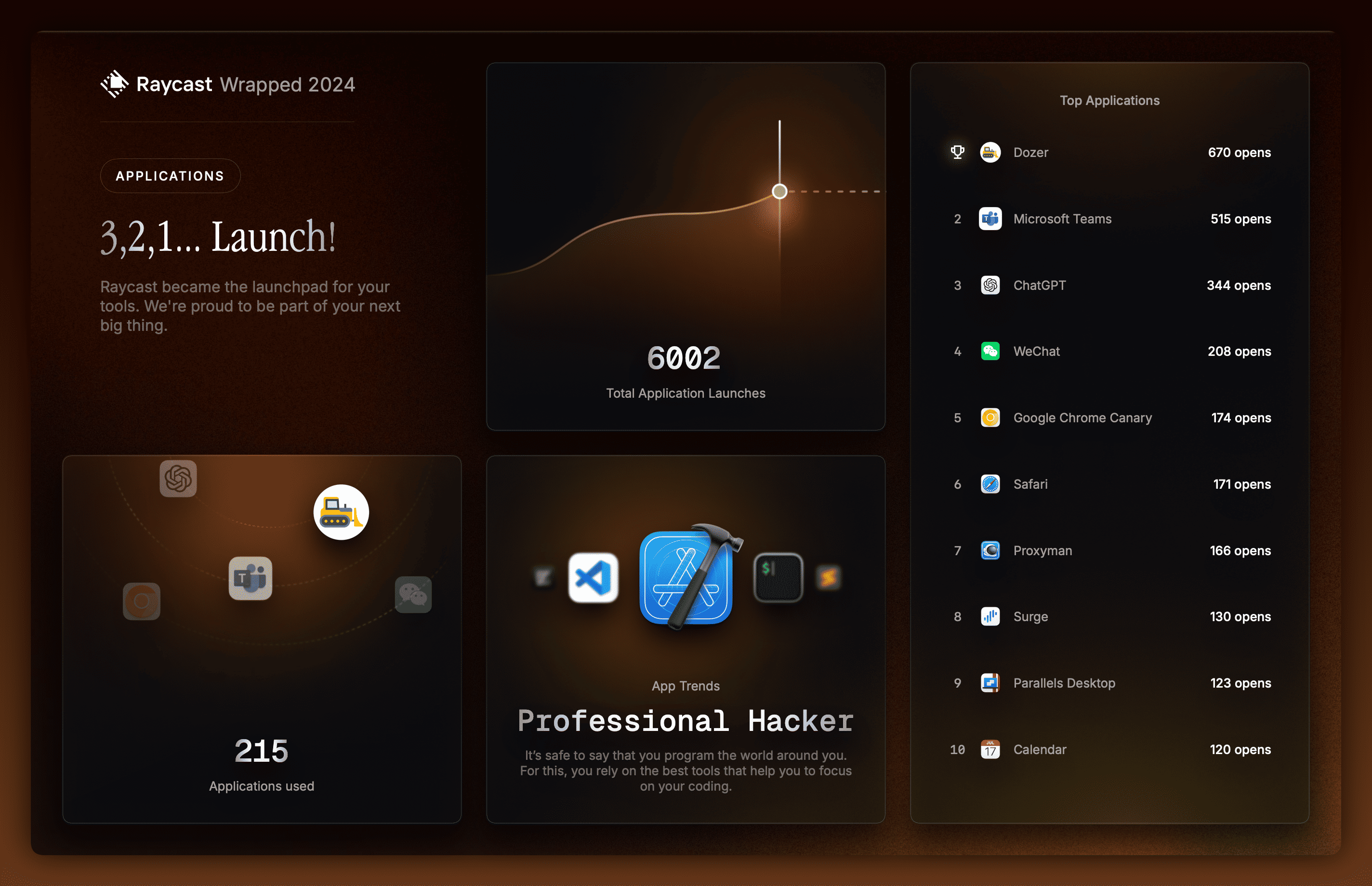This screenshot has width=1372, height=886.
Task: Click the APPLICATIONS pill label
Action: [170, 176]
